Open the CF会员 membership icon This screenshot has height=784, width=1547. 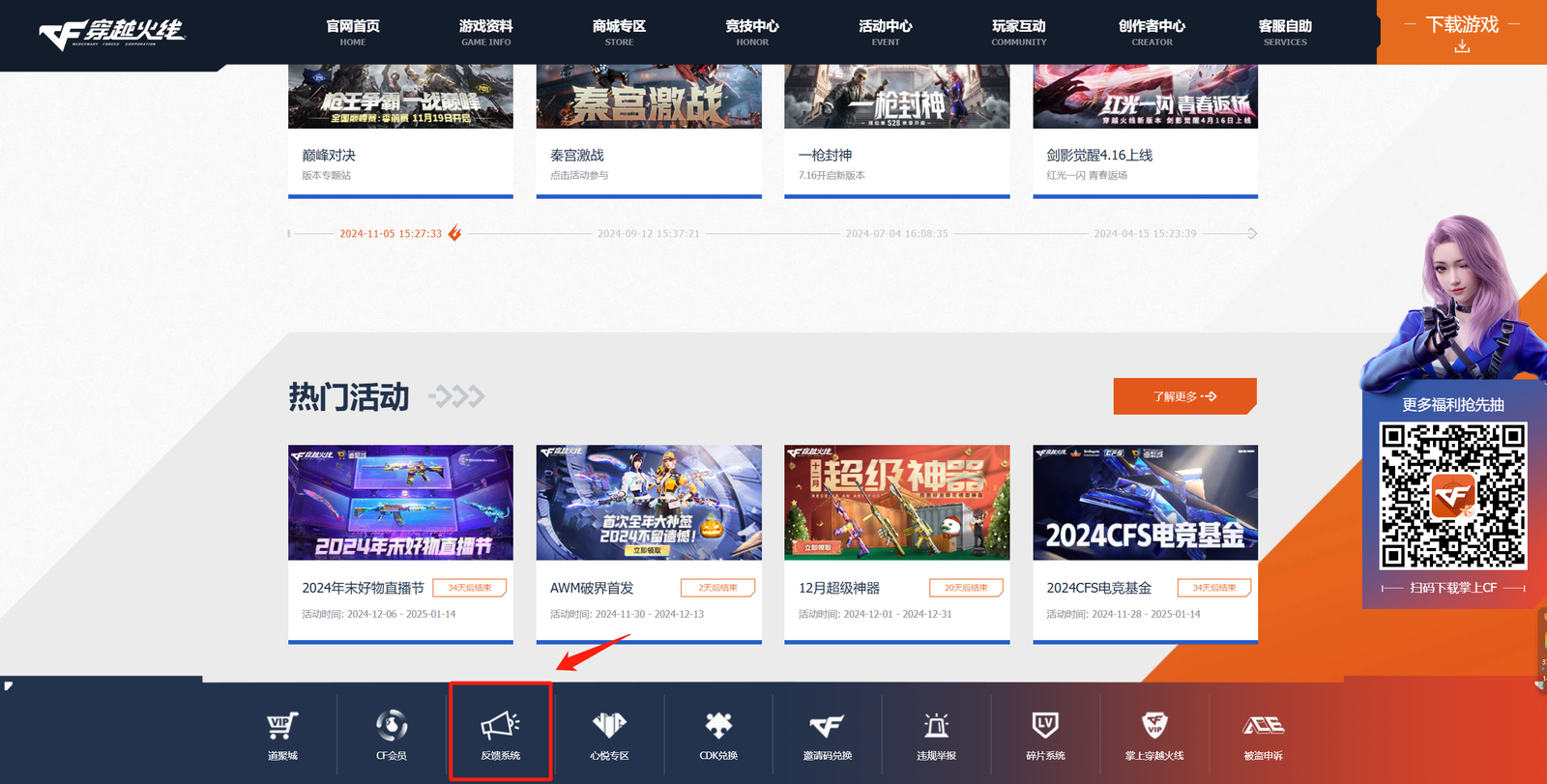tap(392, 725)
